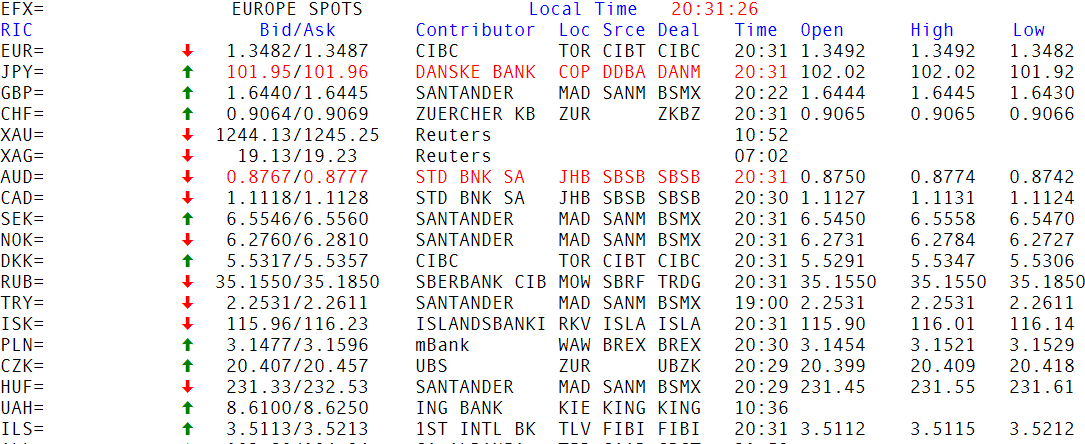Click the TRY= RIC code
This screenshot has width=1085, height=444.
click(22, 303)
